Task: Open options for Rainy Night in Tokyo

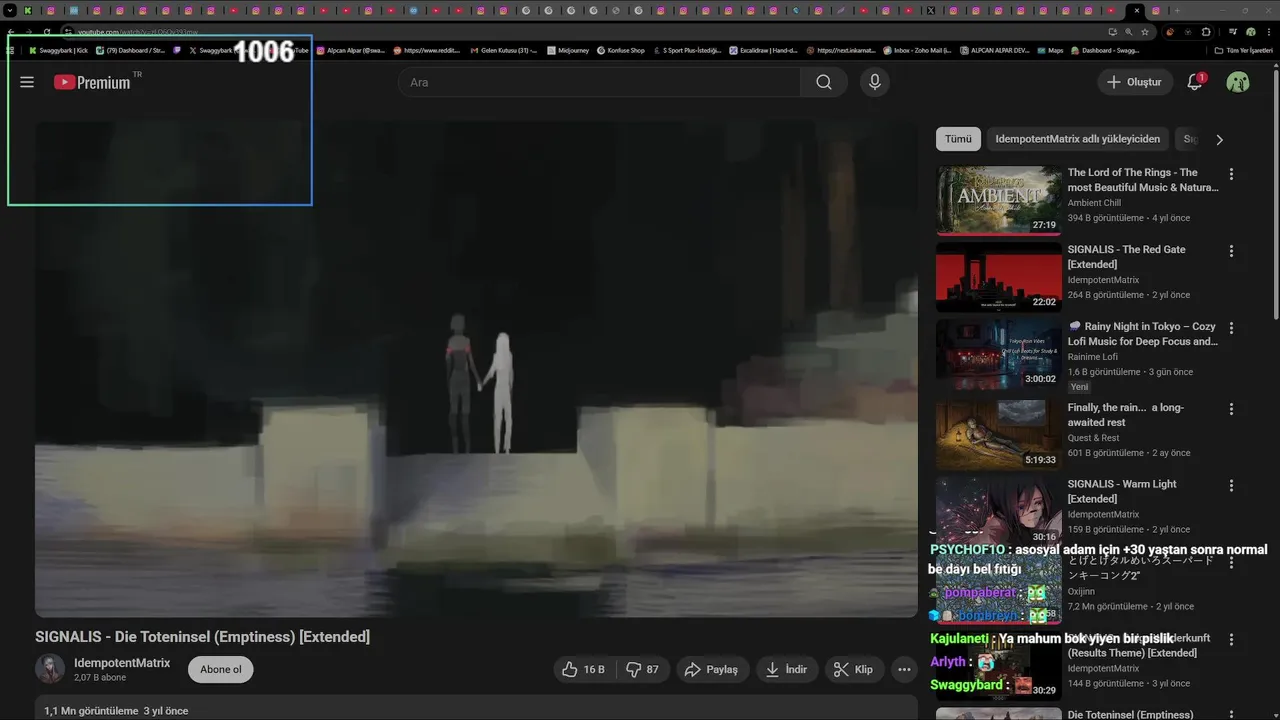Action: click(1231, 328)
